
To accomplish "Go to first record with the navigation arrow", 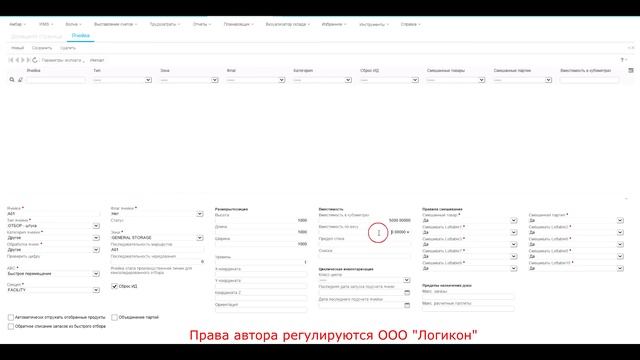I will [11, 60].
